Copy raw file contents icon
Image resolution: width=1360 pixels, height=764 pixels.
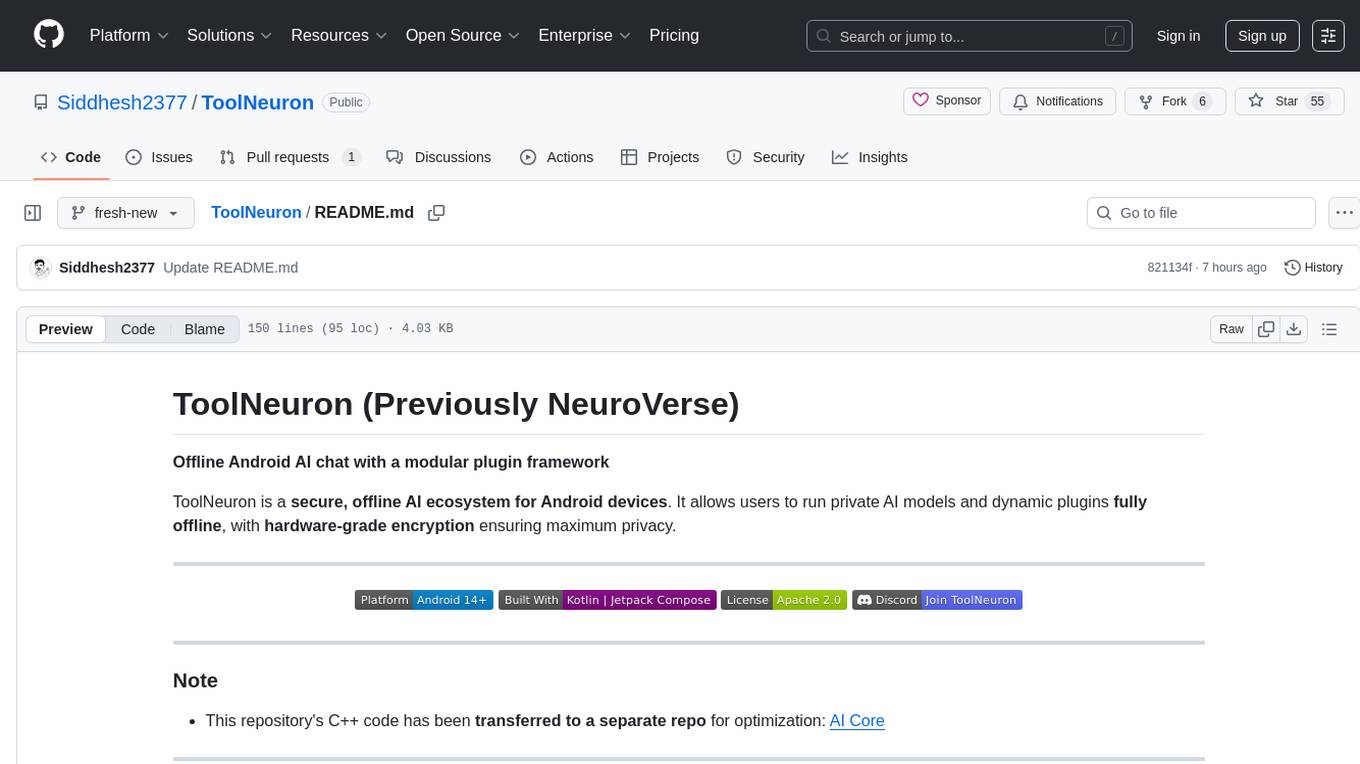[x=1266, y=329]
